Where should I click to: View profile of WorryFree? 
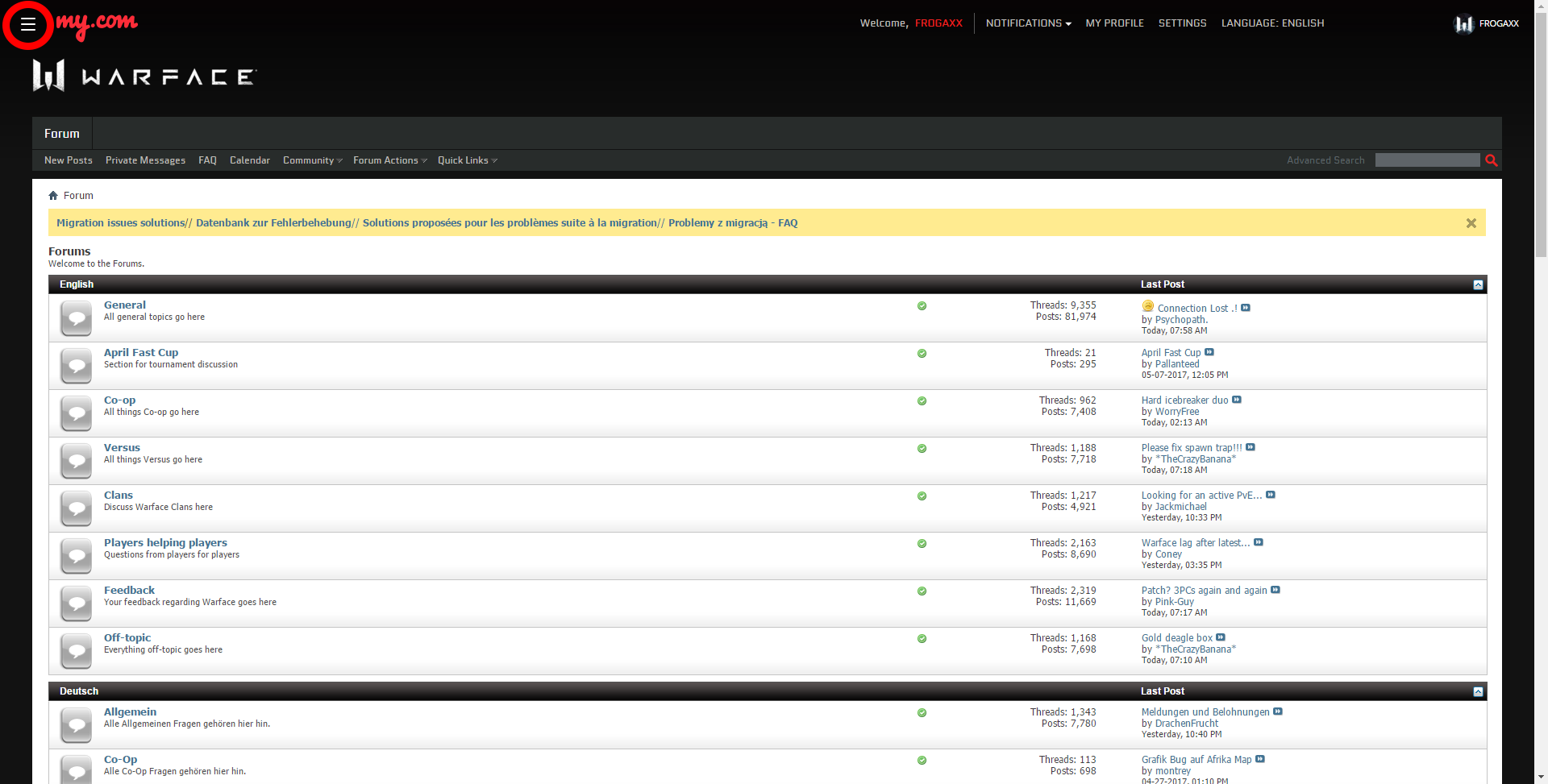click(x=1177, y=412)
